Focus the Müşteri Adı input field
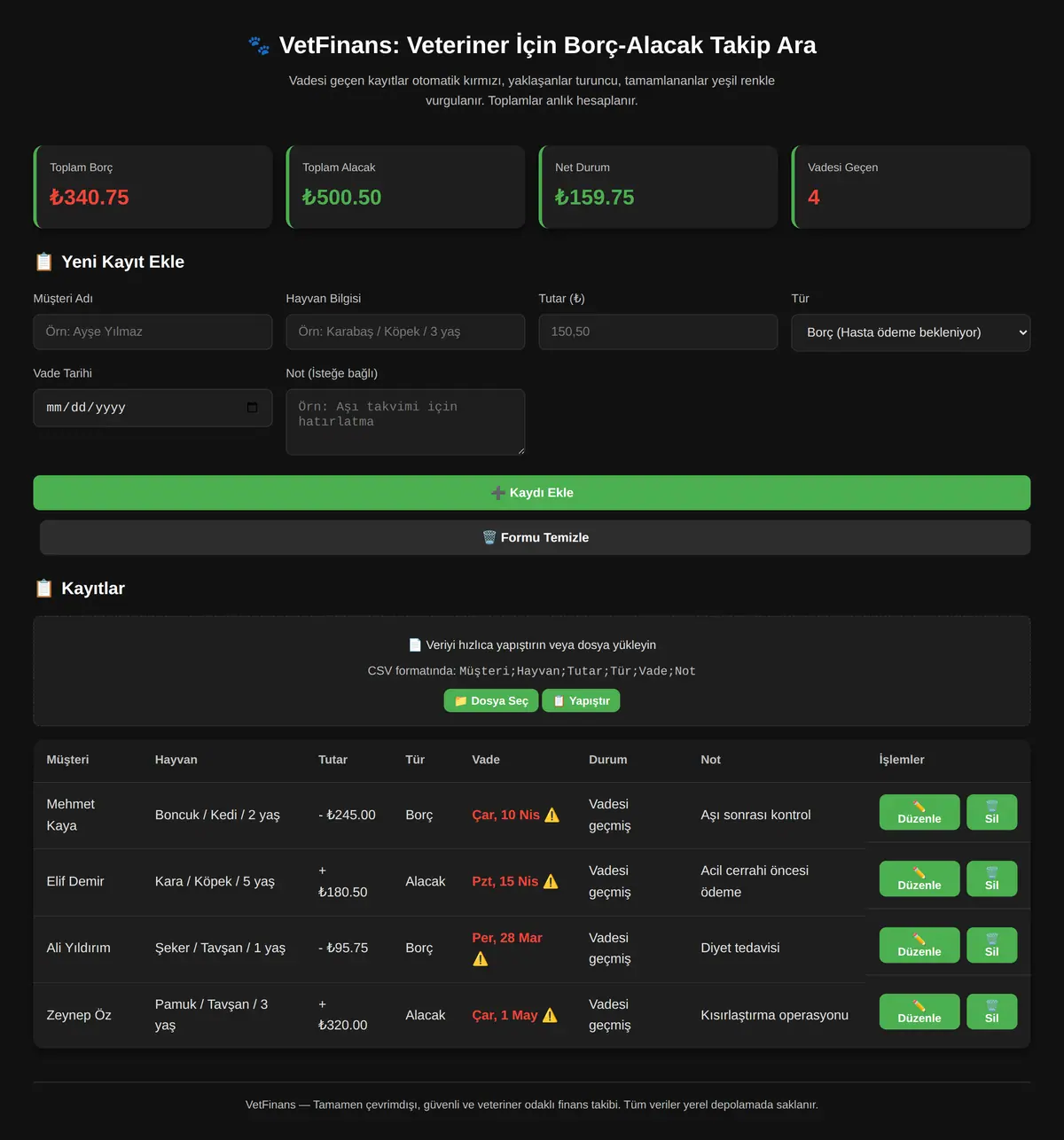This screenshot has width=1064, height=1140. click(x=153, y=332)
